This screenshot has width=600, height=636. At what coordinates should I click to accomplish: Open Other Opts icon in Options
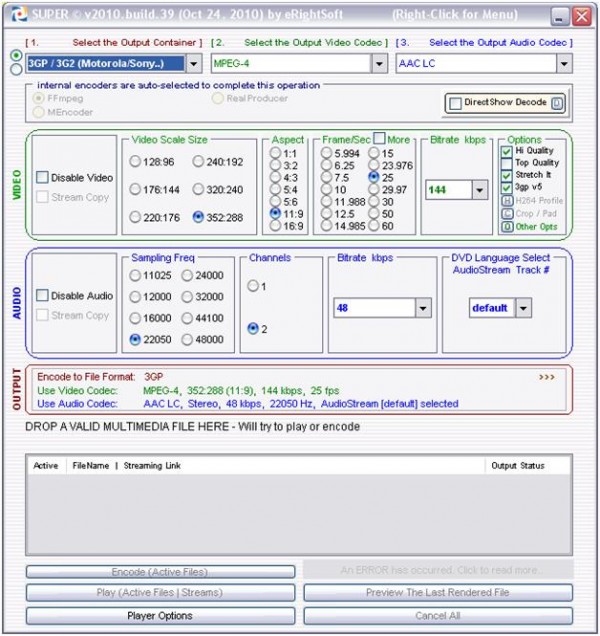(x=507, y=227)
